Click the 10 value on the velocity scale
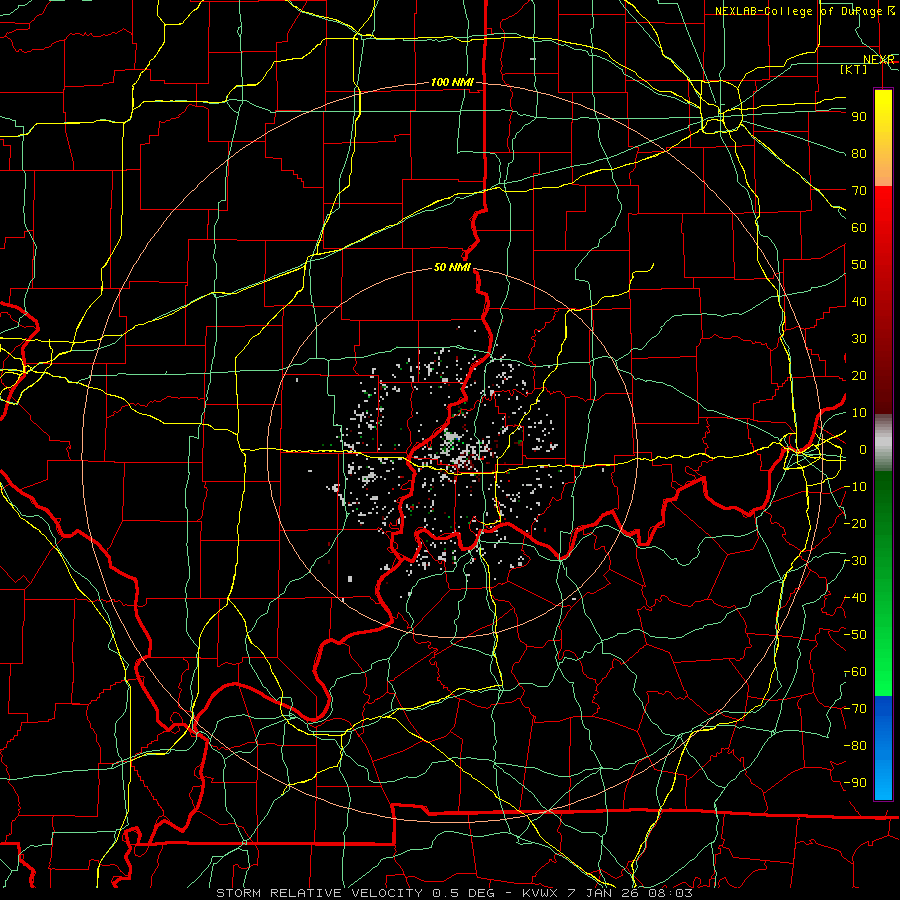Image resolution: width=900 pixels, height=900 pixels. point(859,413)
